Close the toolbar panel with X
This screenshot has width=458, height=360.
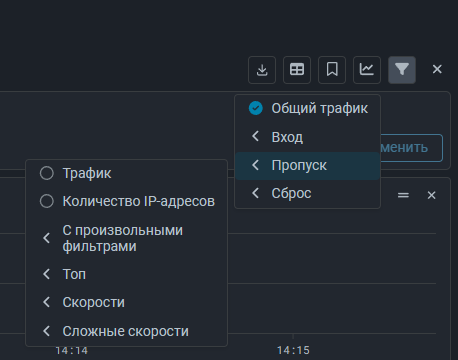437,69
